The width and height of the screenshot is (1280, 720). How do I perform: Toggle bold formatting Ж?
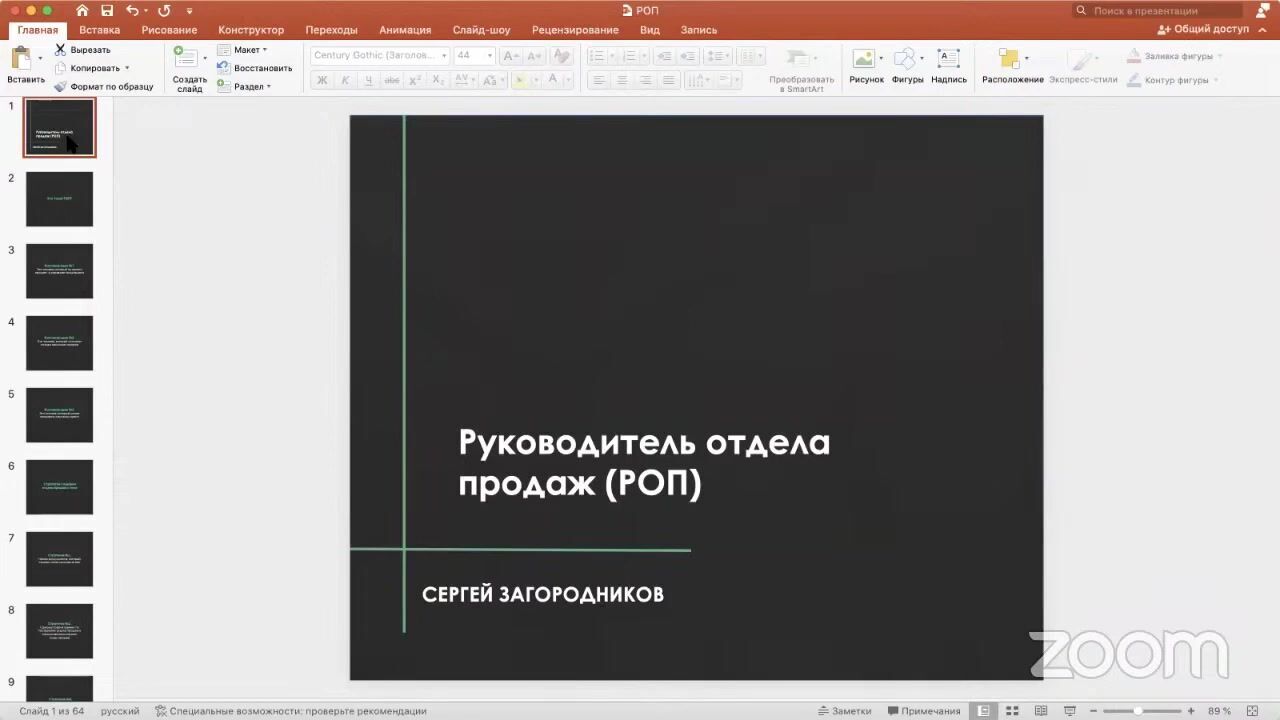click(x=322, y=80)
